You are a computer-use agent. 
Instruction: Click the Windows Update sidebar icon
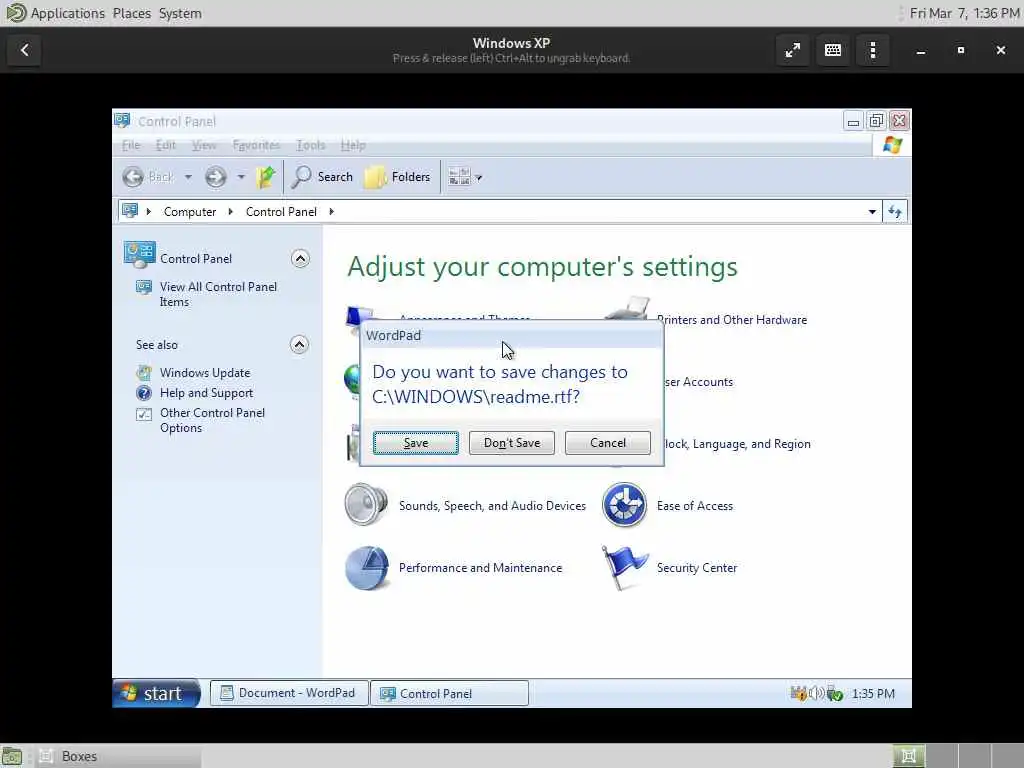[144, 373]
